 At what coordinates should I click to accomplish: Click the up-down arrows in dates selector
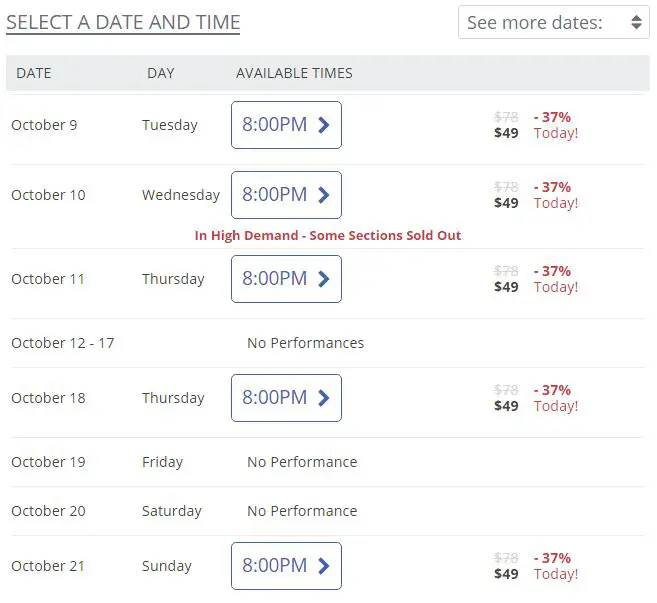click(636, 22)
